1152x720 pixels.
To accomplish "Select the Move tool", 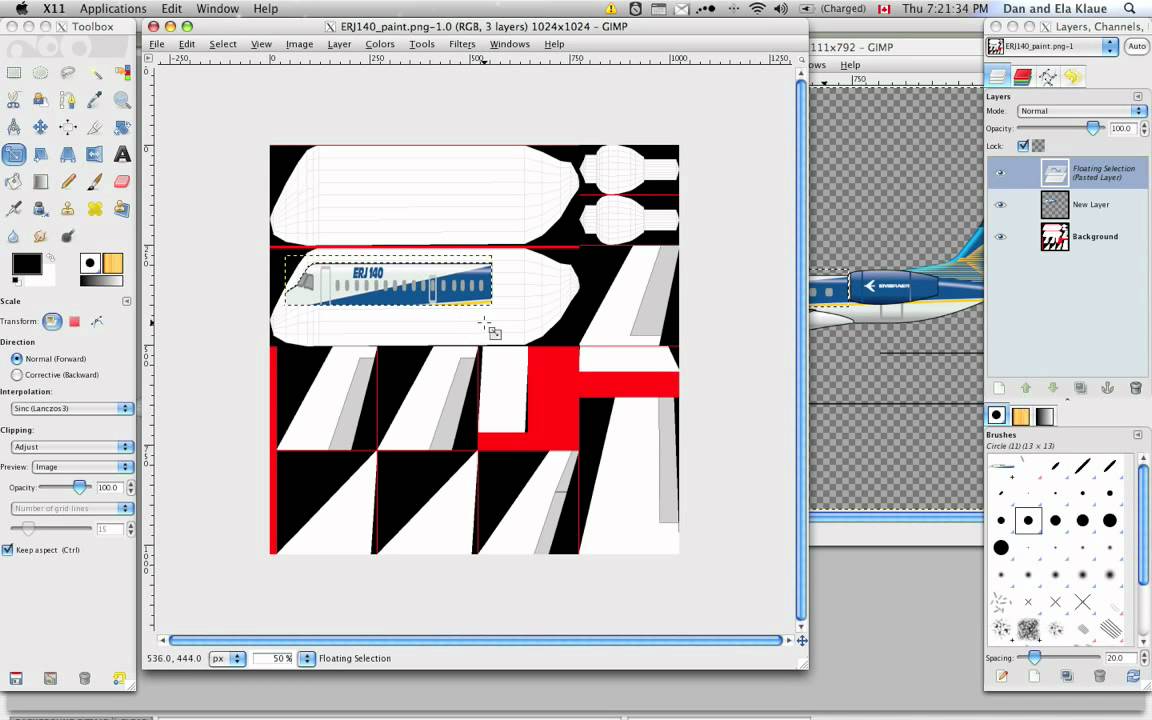I will click(x=40, y=127).
